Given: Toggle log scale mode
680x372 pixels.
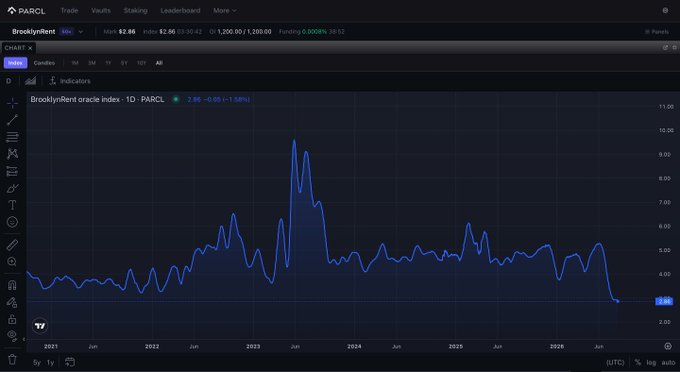Looking at the screenshot, I should [651, 362].
